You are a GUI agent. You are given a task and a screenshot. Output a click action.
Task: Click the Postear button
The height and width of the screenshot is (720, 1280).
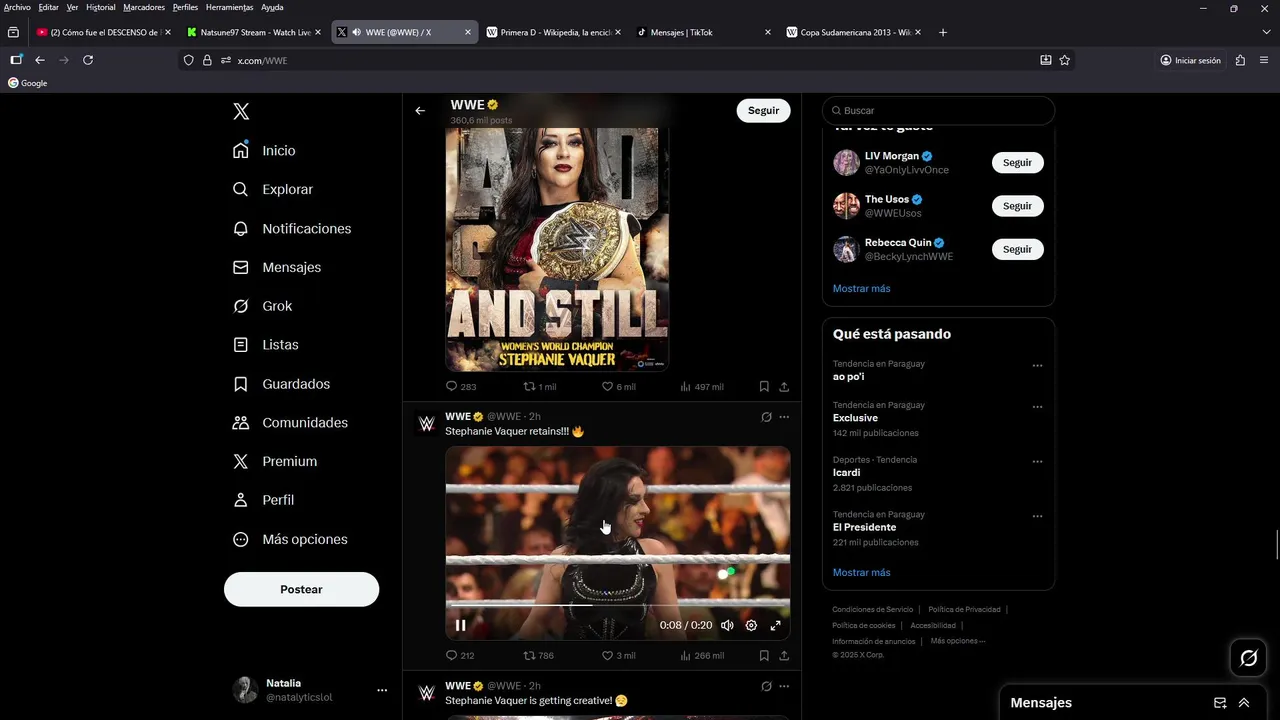301,589
